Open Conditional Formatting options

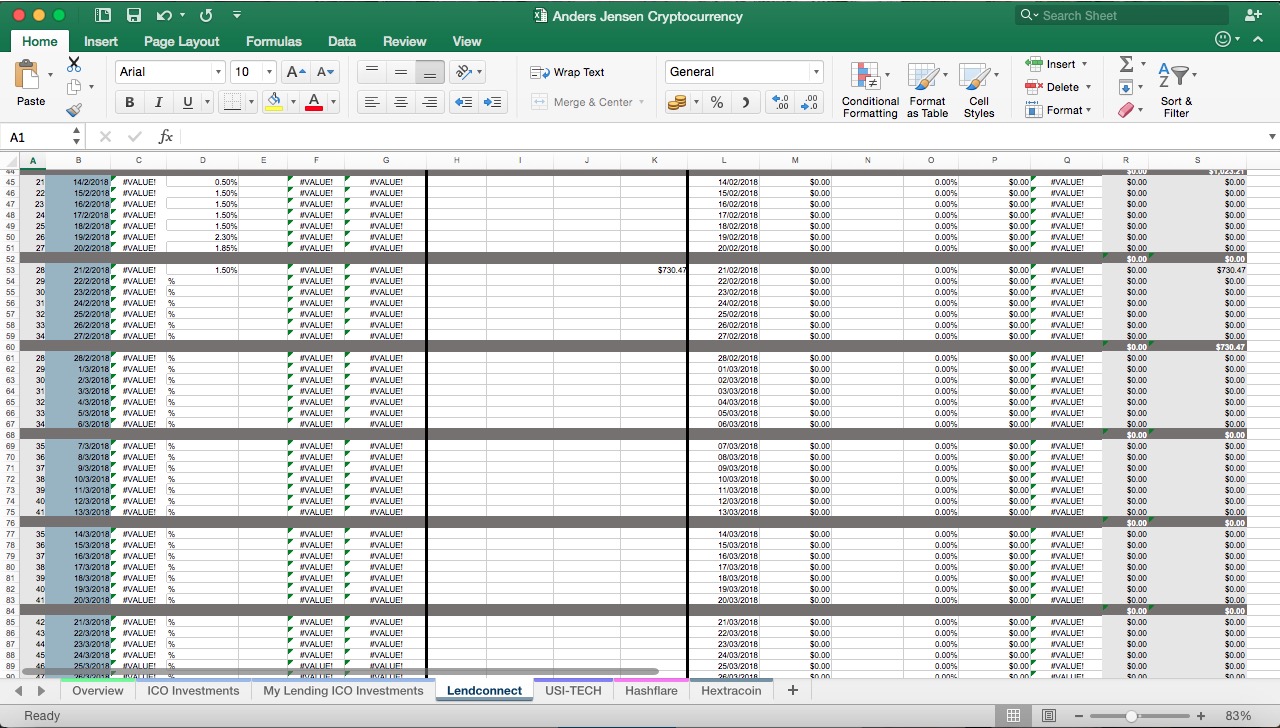(x=869, y=90)
